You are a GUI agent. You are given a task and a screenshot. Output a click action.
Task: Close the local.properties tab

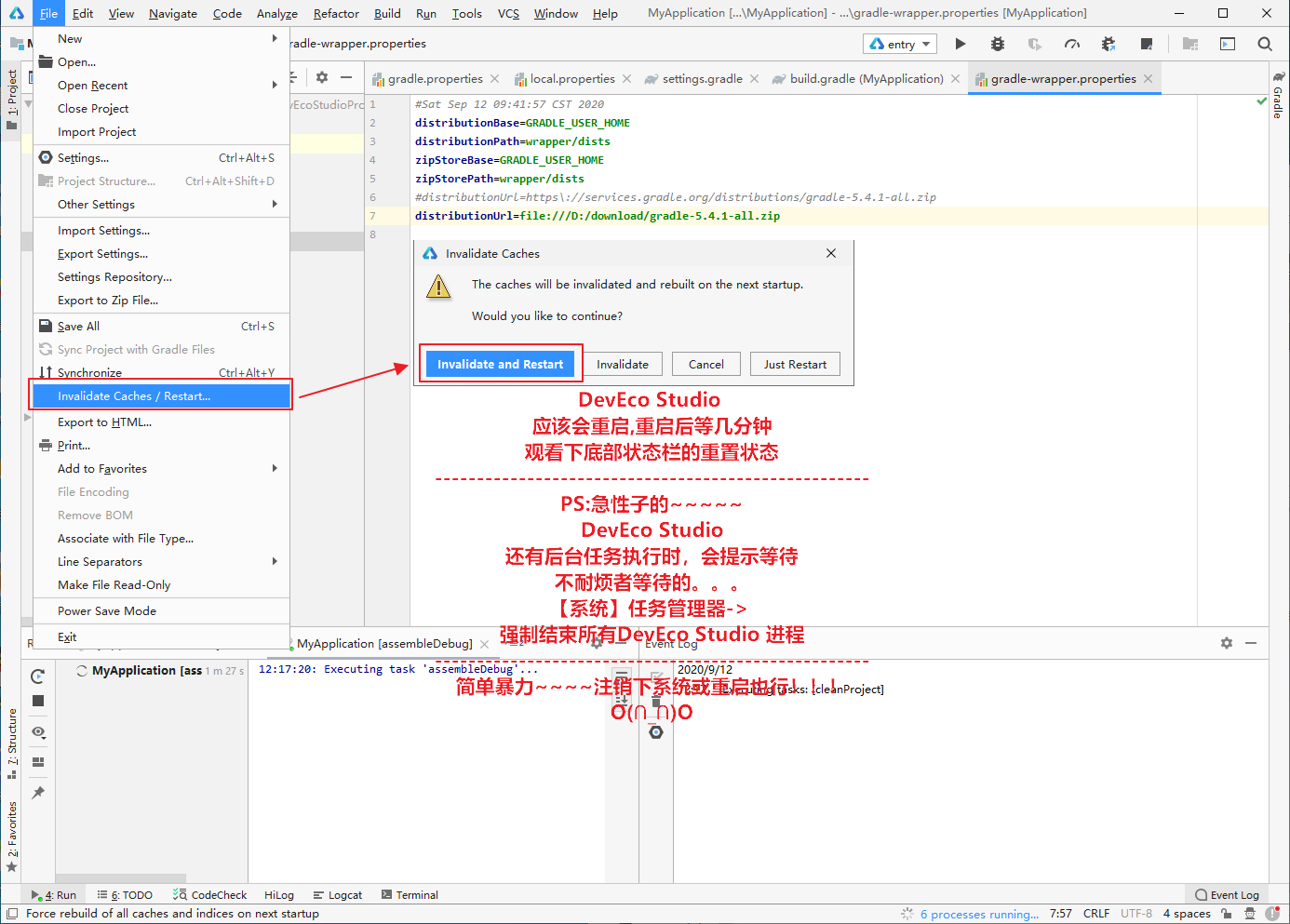tap(626, 79)
